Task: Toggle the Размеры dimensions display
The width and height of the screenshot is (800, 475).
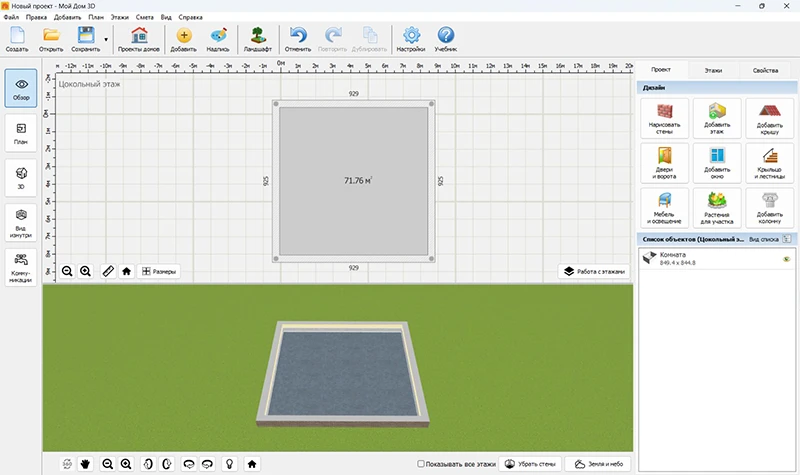Action: pos(159,271)
